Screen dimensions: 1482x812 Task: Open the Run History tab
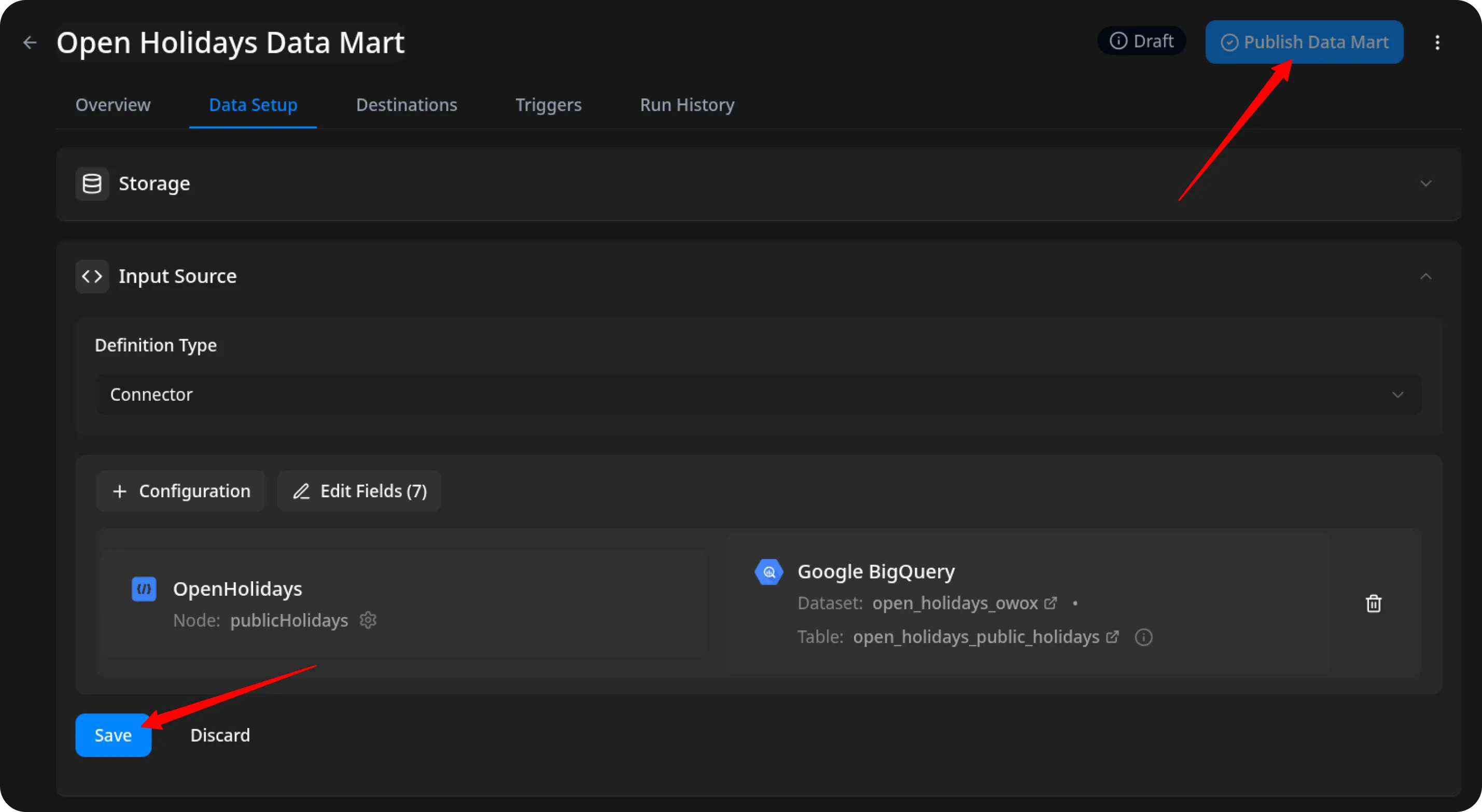687,105
